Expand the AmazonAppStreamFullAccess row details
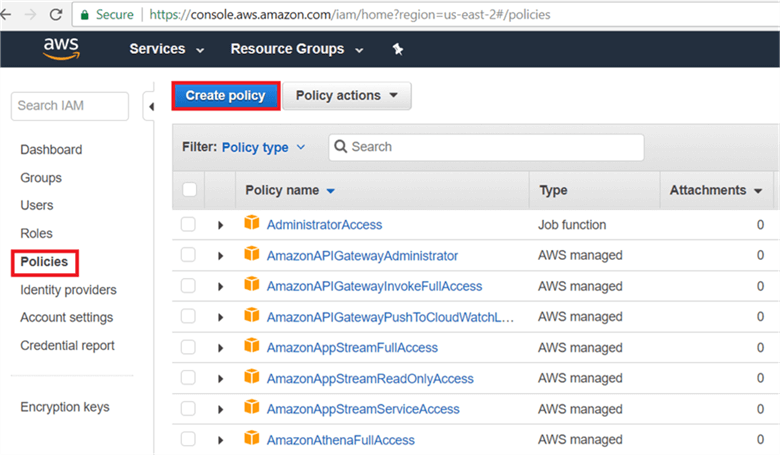 pyautogui.click(x=220, y=348)
